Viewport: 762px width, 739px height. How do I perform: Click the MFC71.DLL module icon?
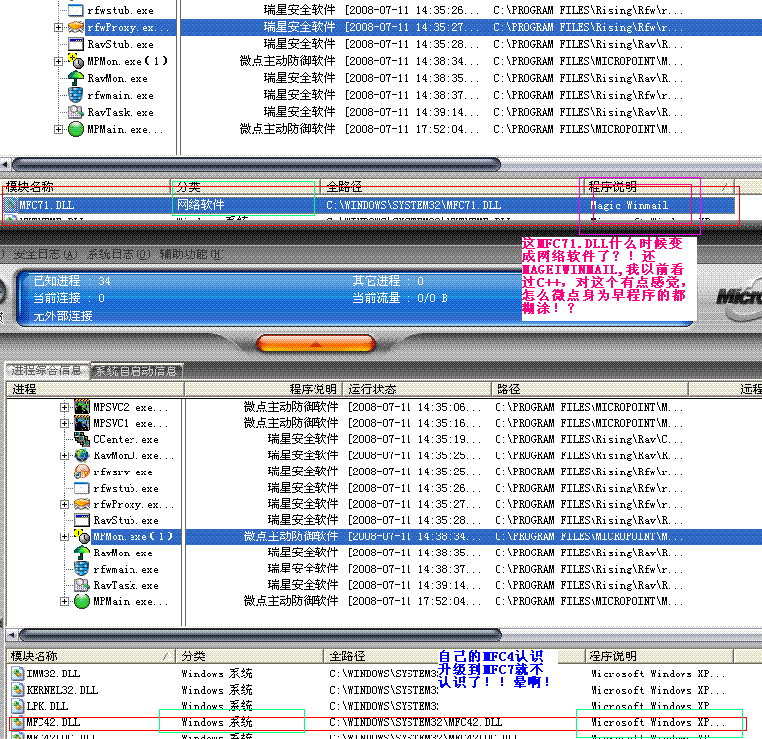pos(11,205)
